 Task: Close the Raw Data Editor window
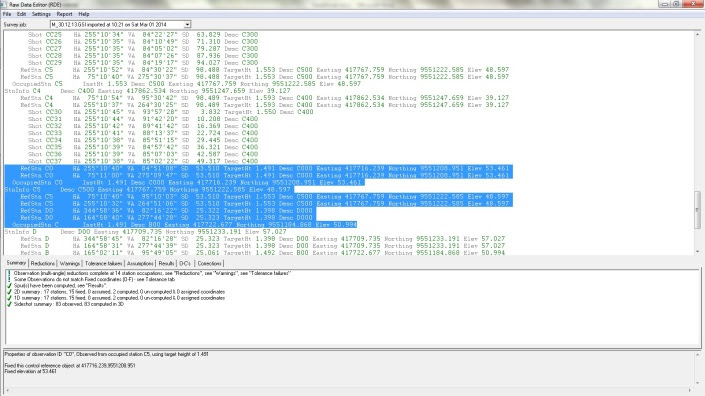click(692, 4)
